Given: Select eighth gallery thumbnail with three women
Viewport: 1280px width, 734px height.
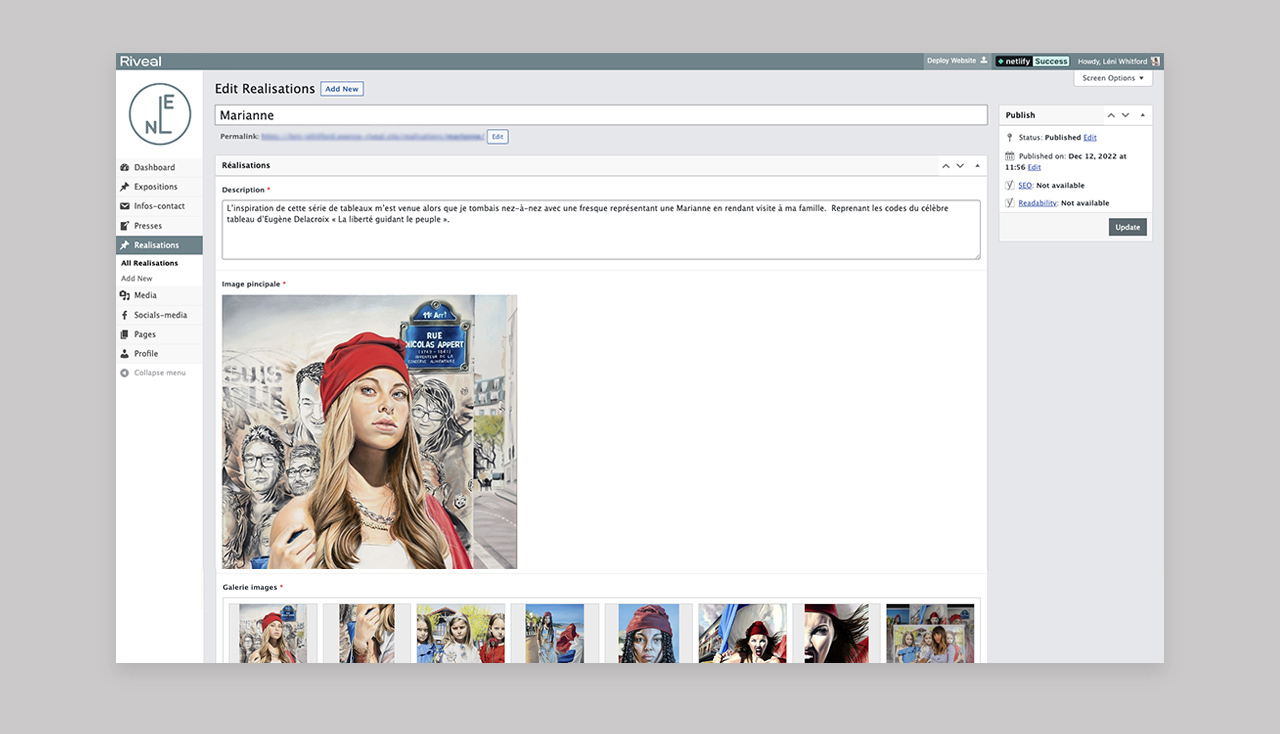Looking at the screenshot, I should [x=930, y=633].
